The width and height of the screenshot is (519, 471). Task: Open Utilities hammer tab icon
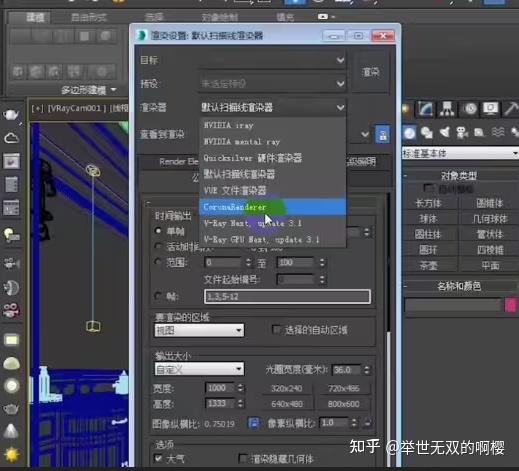511,109
